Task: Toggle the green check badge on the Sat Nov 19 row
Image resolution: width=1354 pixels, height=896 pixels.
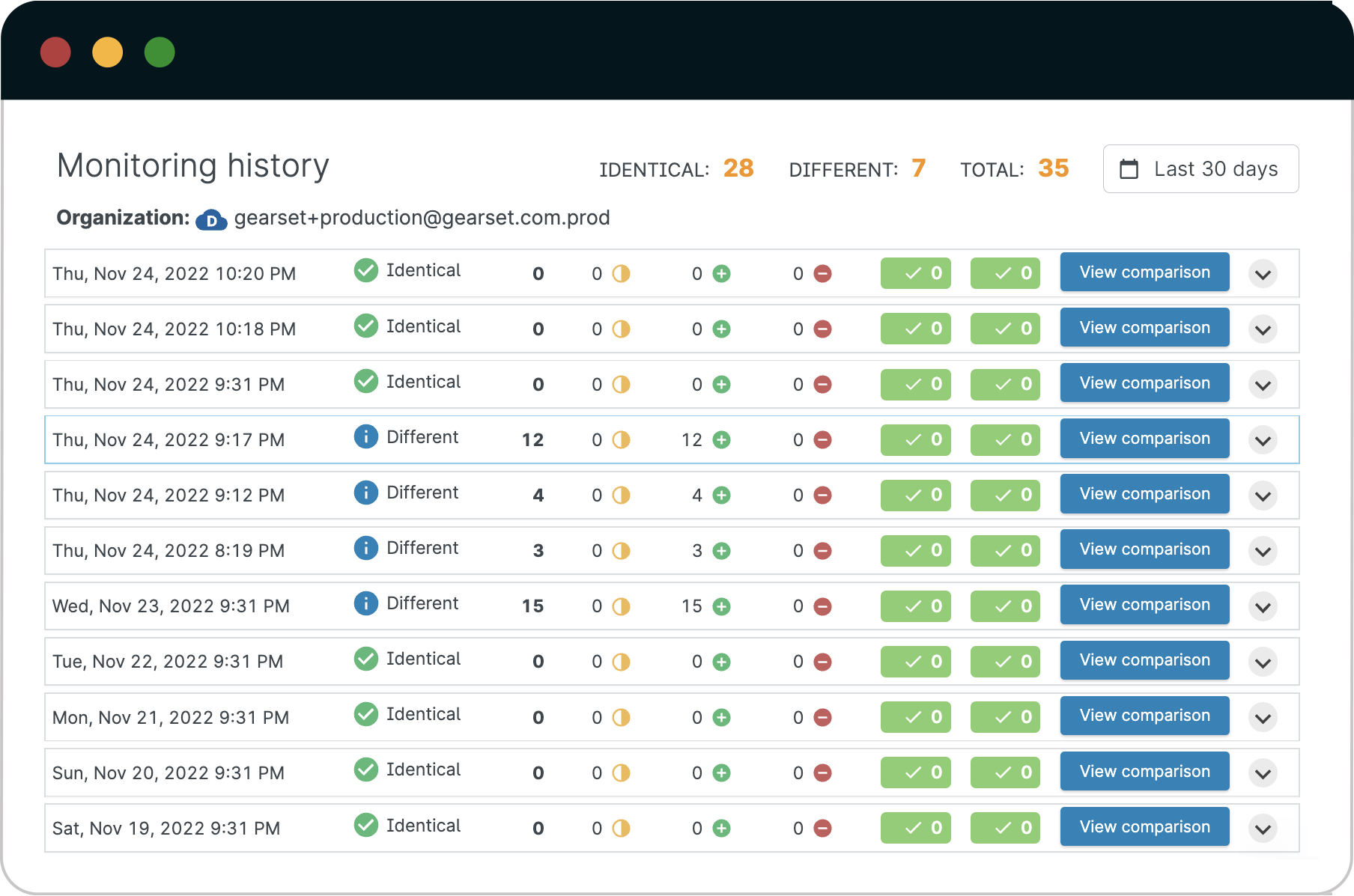Action: 915,828
